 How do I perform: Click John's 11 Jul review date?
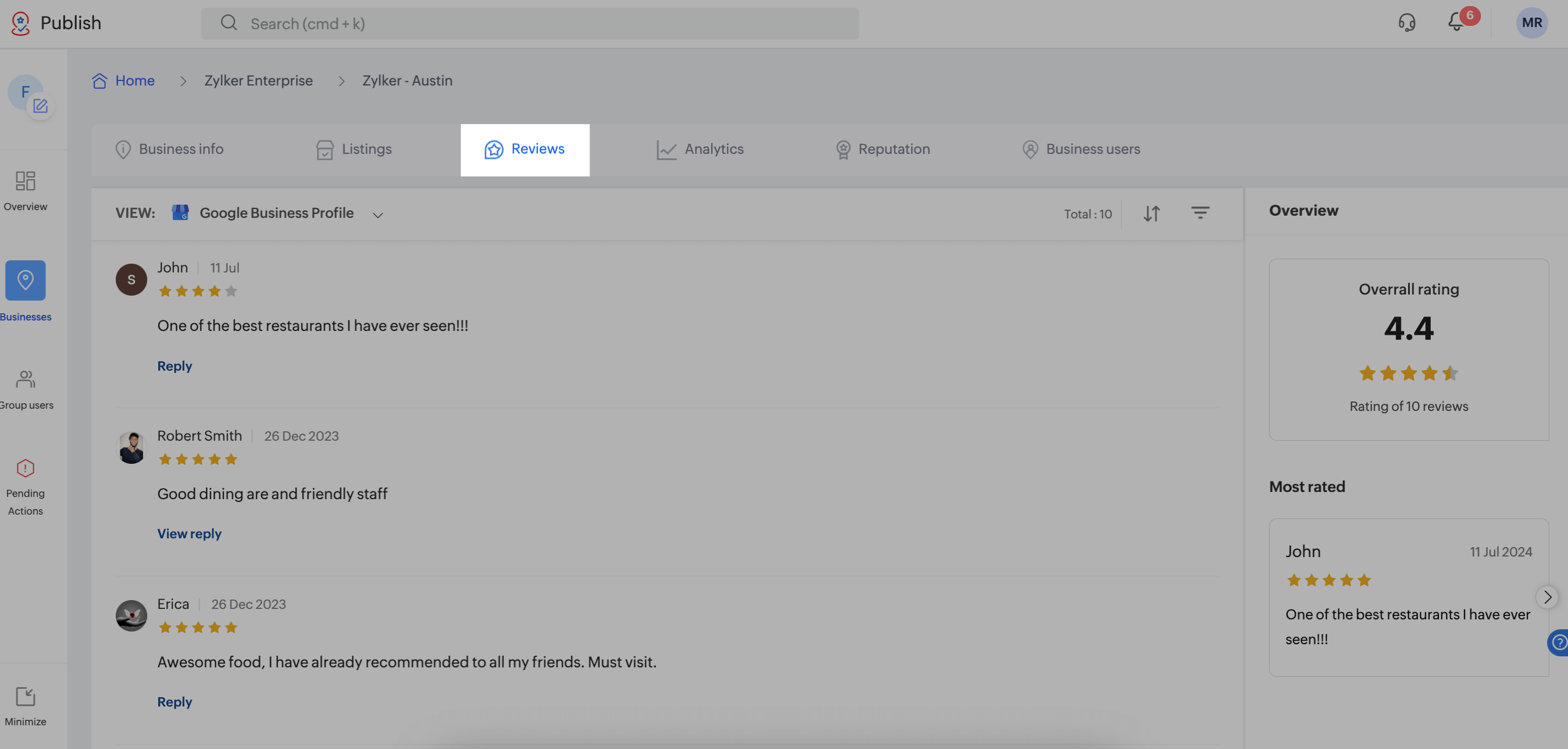pyautogui.click(x=224, y=267)
